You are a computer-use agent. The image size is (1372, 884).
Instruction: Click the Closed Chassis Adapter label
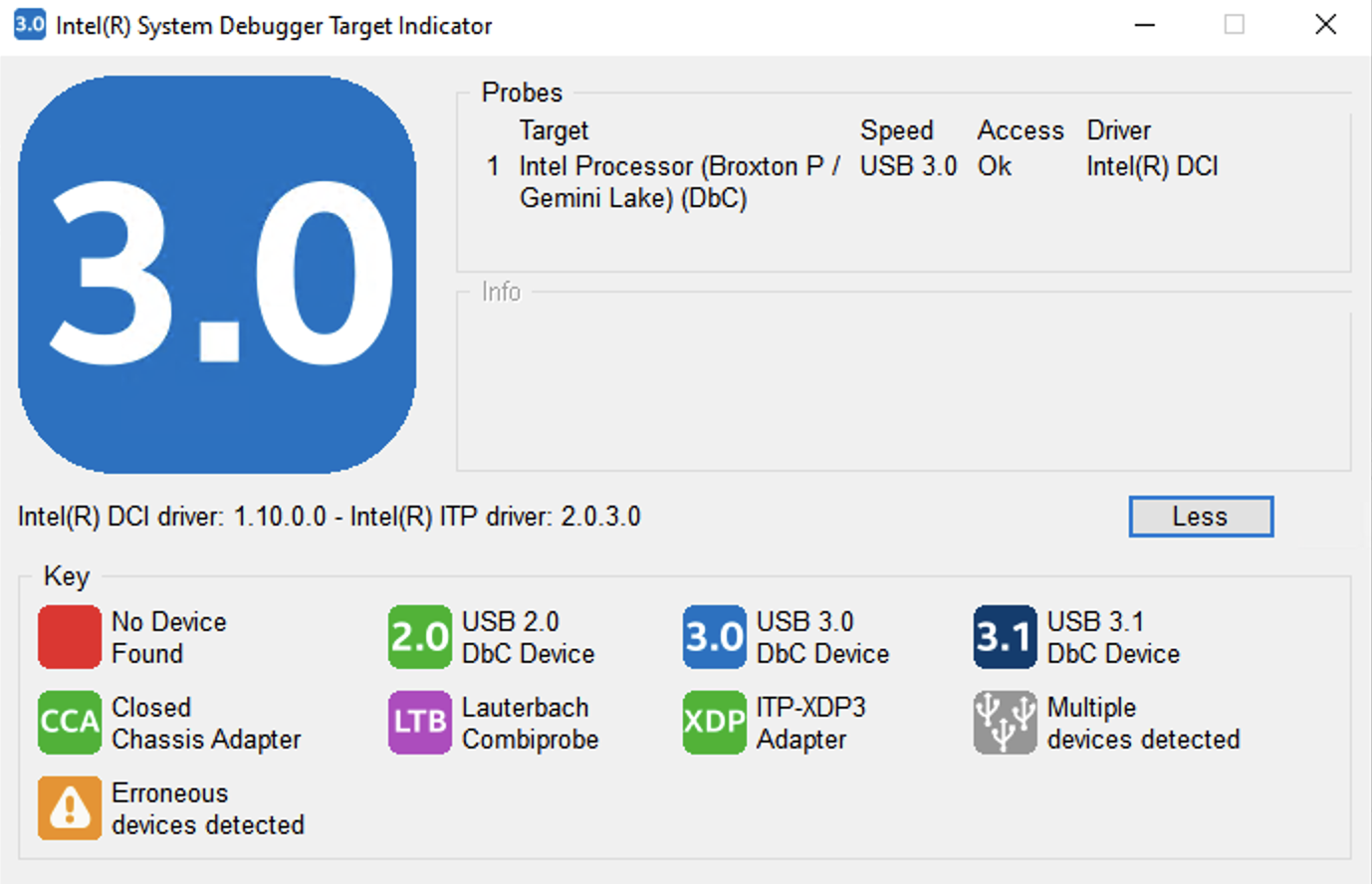tap(206, 723)
